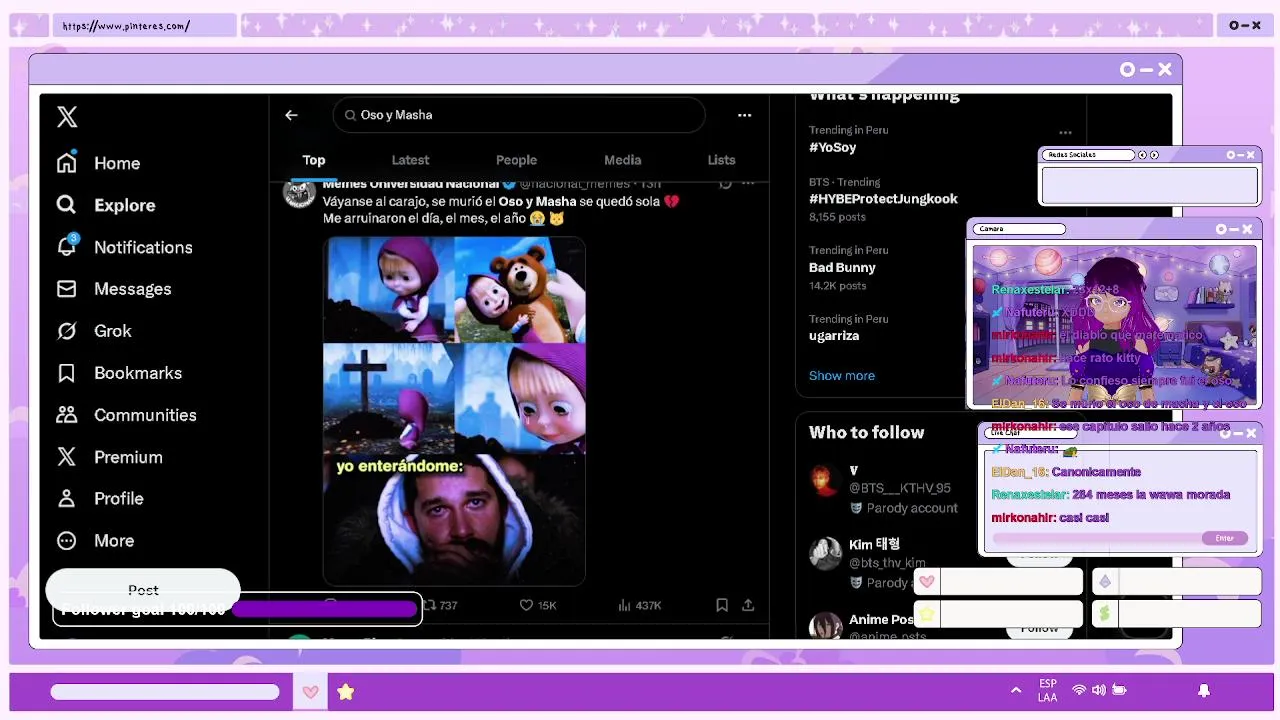Open the battery status tray icon
The height and width of the screenshot is (720, 1280).
coord(1119,690)
